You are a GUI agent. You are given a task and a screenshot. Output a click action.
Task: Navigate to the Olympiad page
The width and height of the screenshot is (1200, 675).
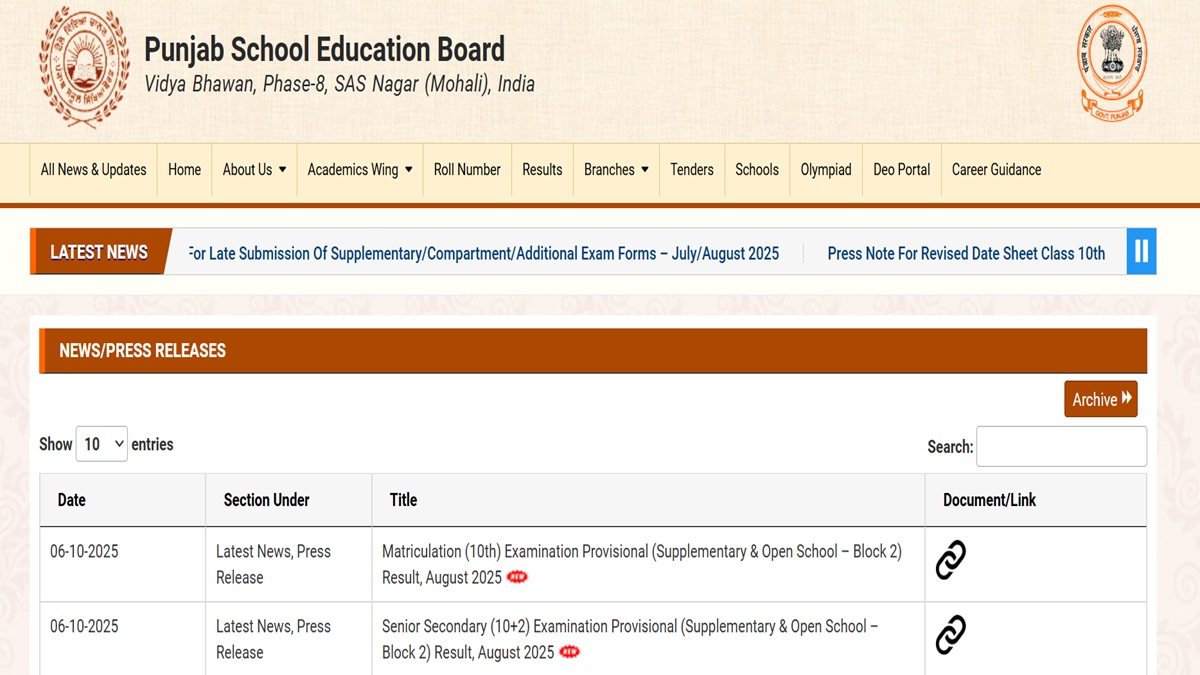826,170
